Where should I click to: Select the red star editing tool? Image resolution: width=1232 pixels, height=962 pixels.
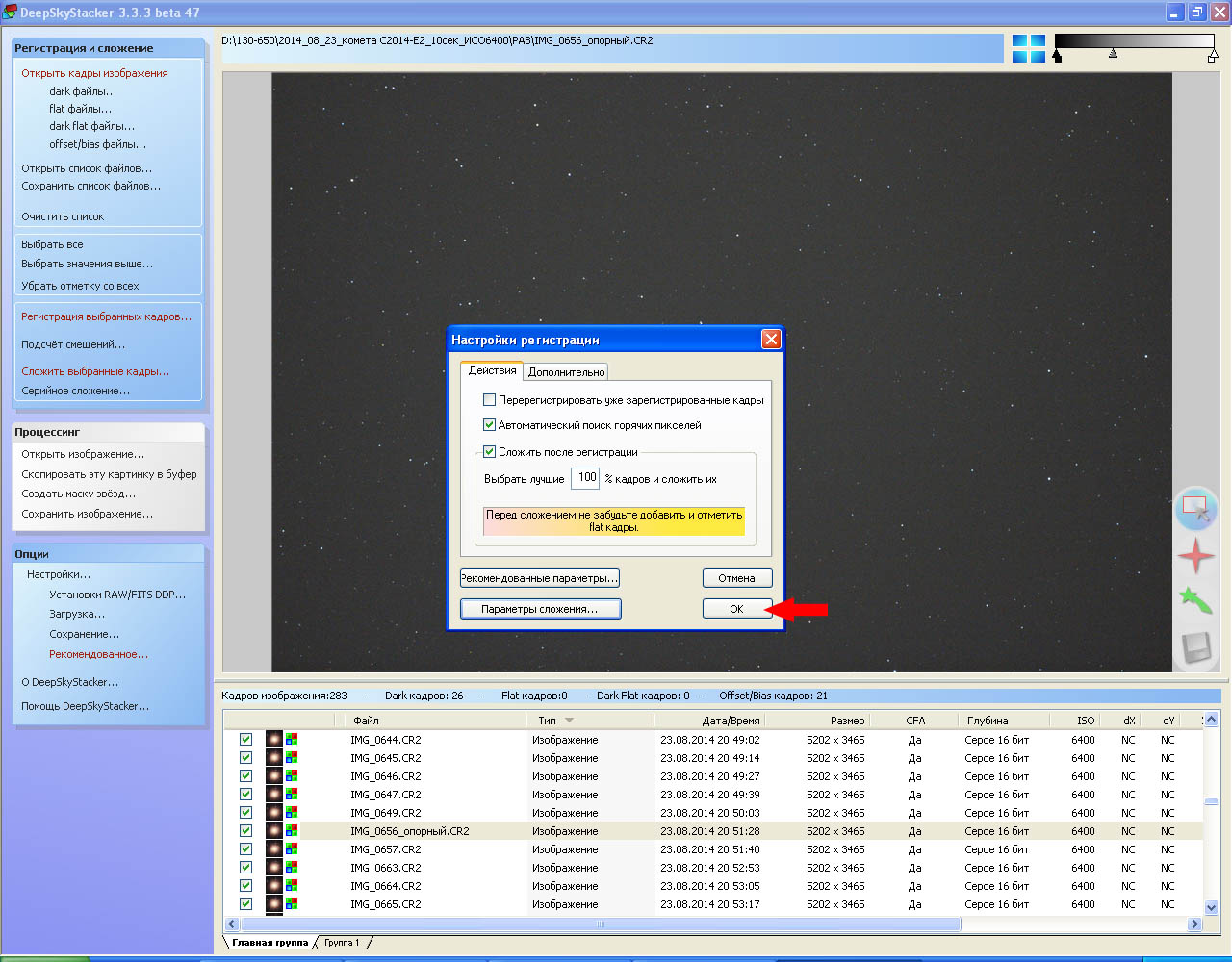(1195, 556)
